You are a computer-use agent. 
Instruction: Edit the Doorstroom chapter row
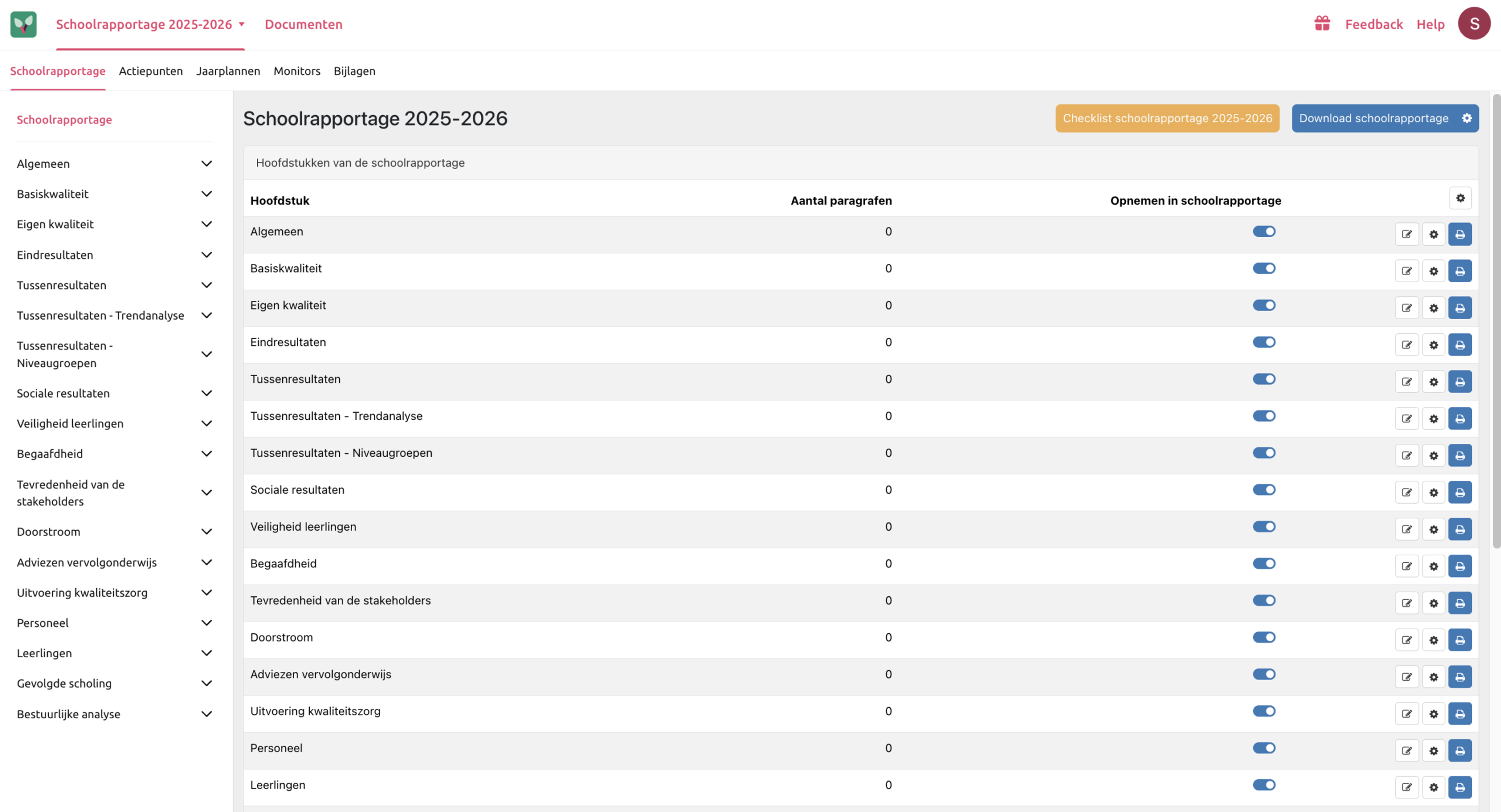pyautogui.click(x=1407, y=640)
